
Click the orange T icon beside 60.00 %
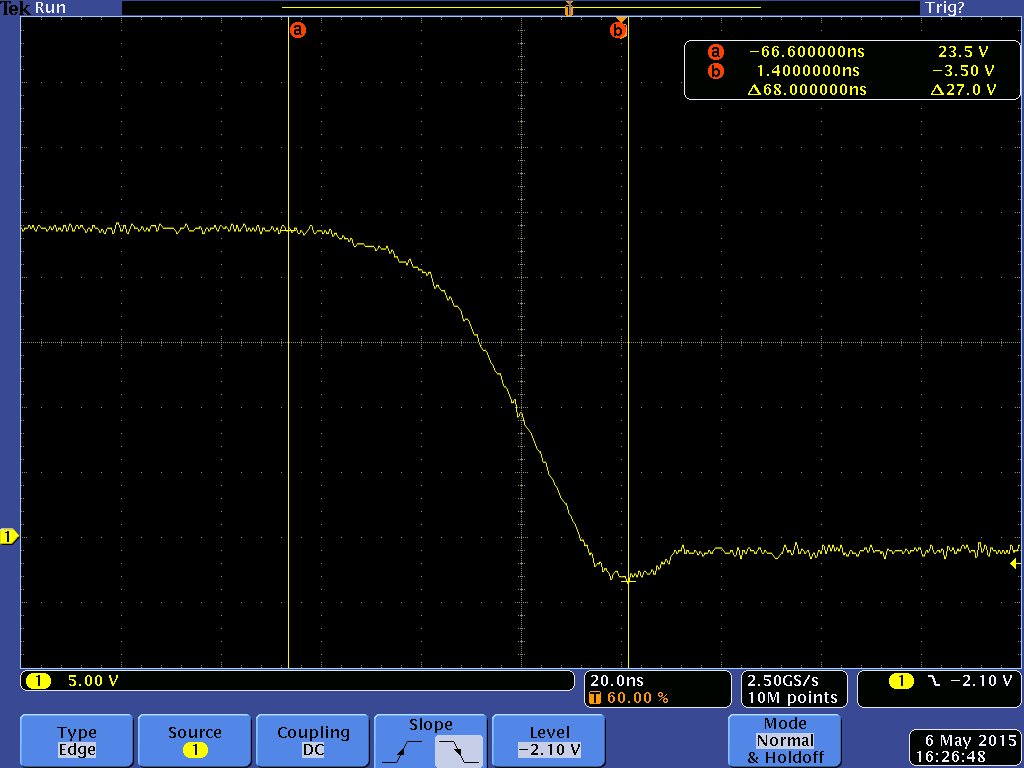594,698
